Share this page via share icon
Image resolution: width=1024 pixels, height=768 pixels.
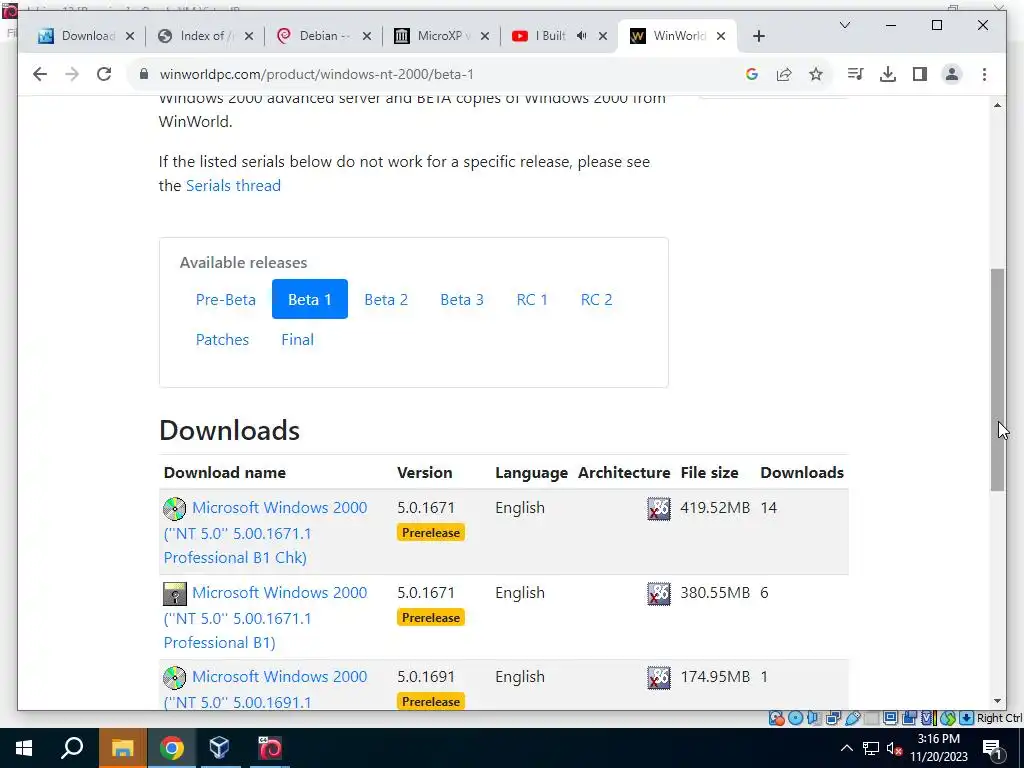click(784, 74)
